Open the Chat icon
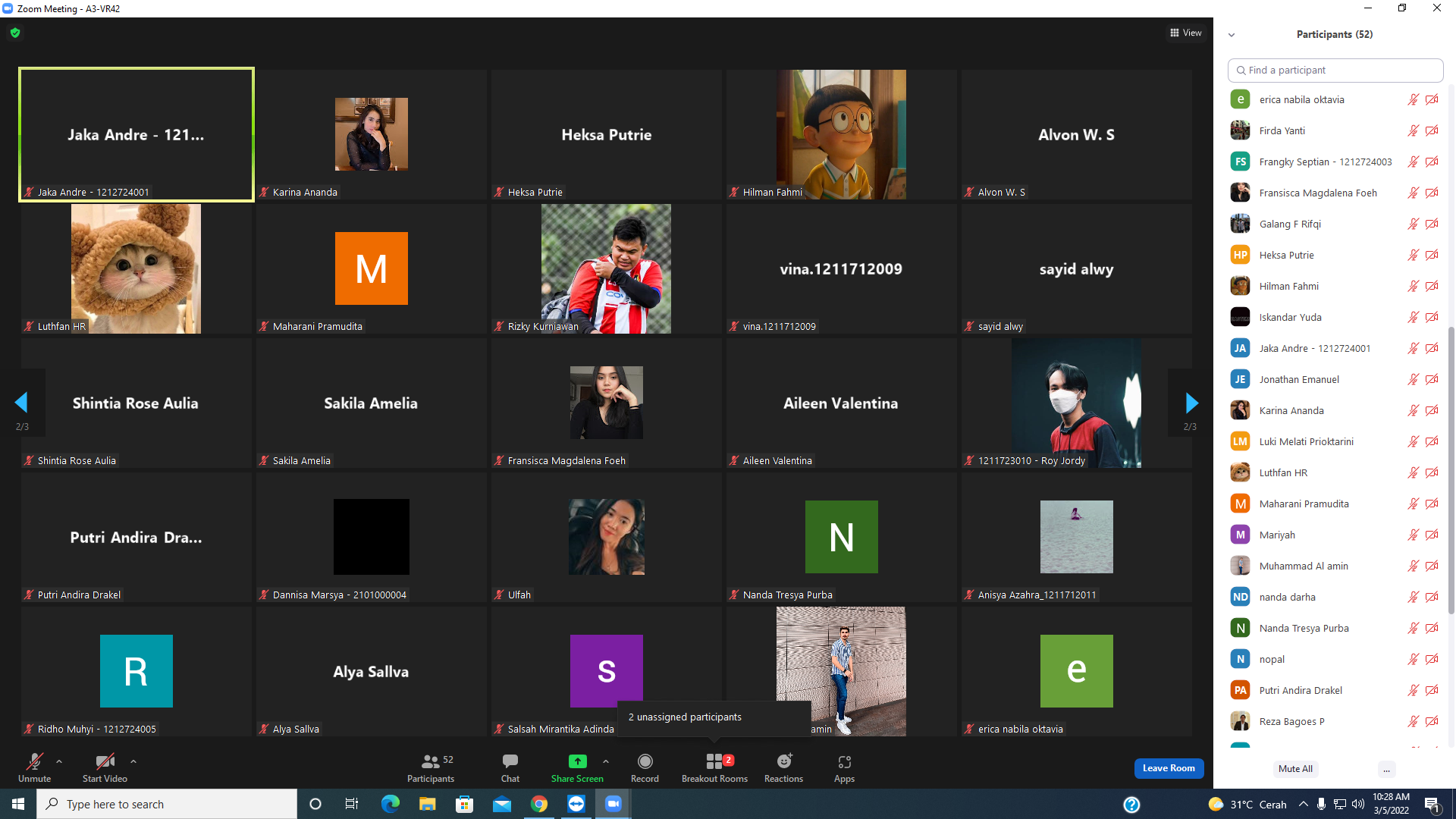This screenshot has height=819, width=1456. [x=510, y=761]
